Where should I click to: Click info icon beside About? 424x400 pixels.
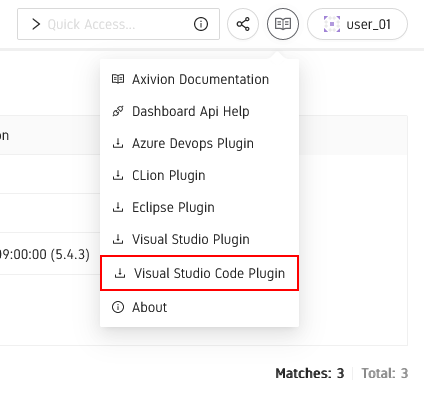point(118,307)
